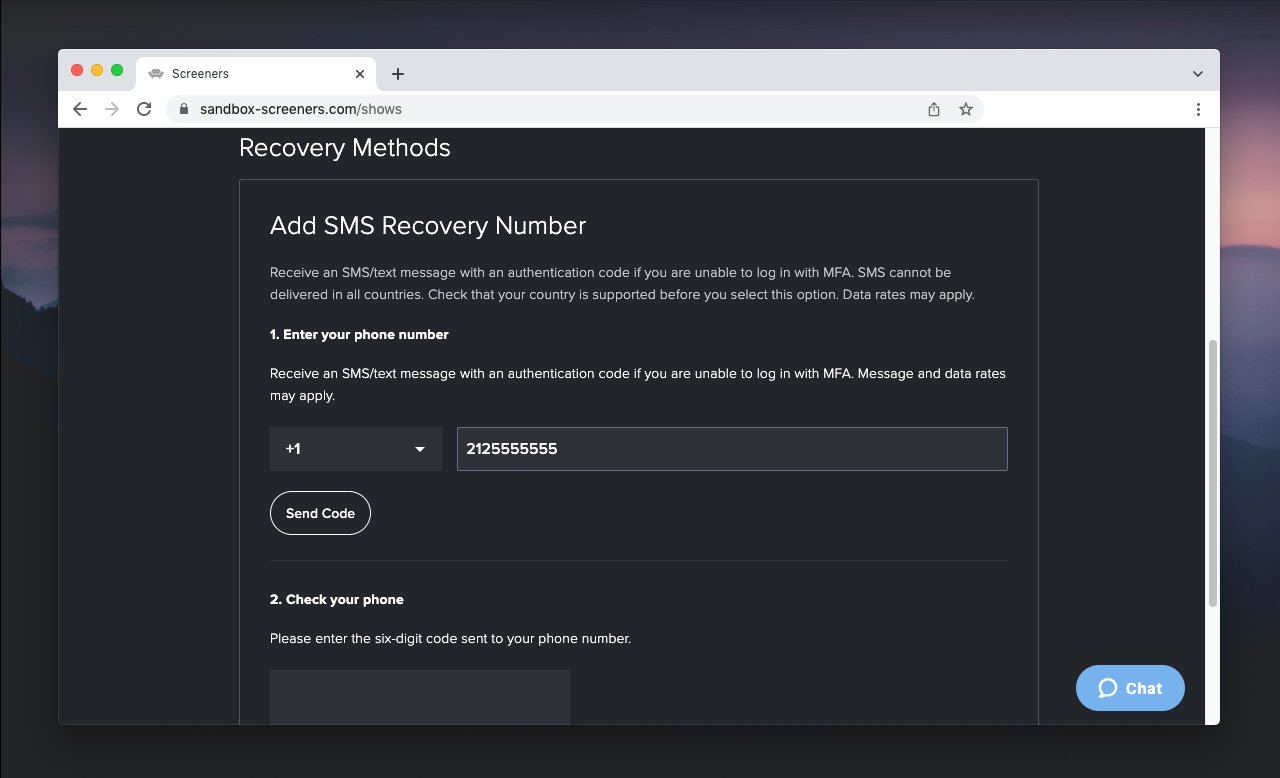Screen dimensions: 1280x778
Task: Click the browser forward arrow
Action: [112, 109]
